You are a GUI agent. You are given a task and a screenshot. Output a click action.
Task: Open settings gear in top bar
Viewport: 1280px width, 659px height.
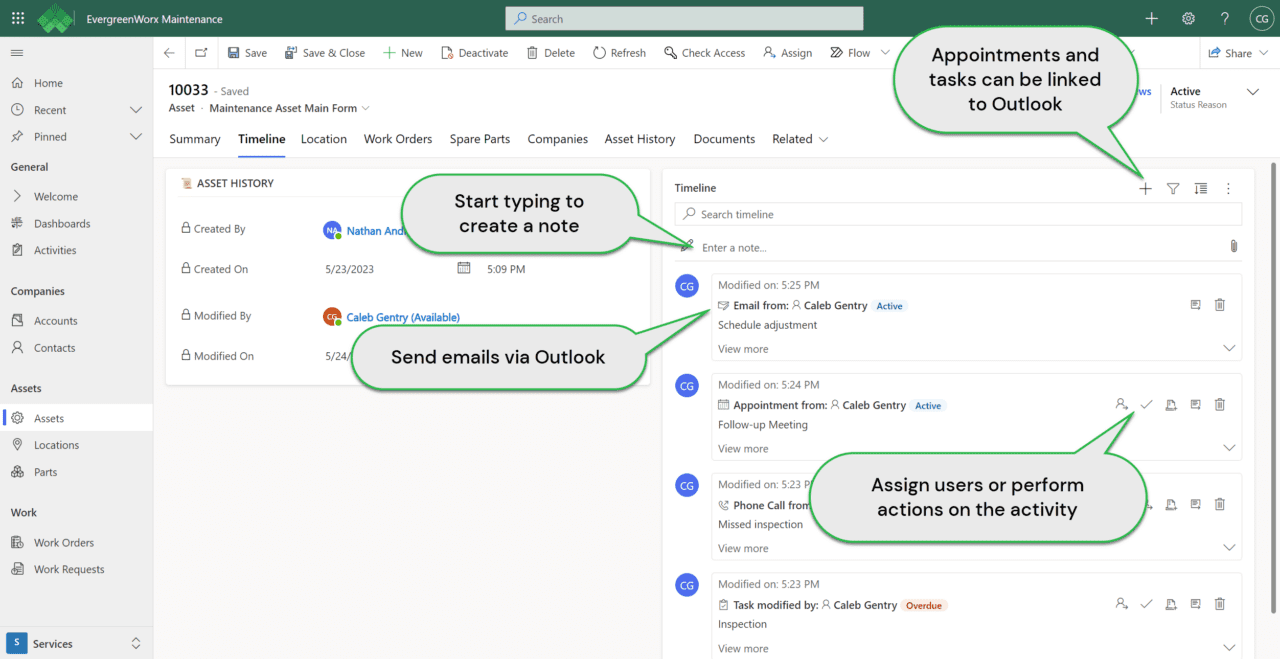pyautogui.click(x=1188, y=18)
